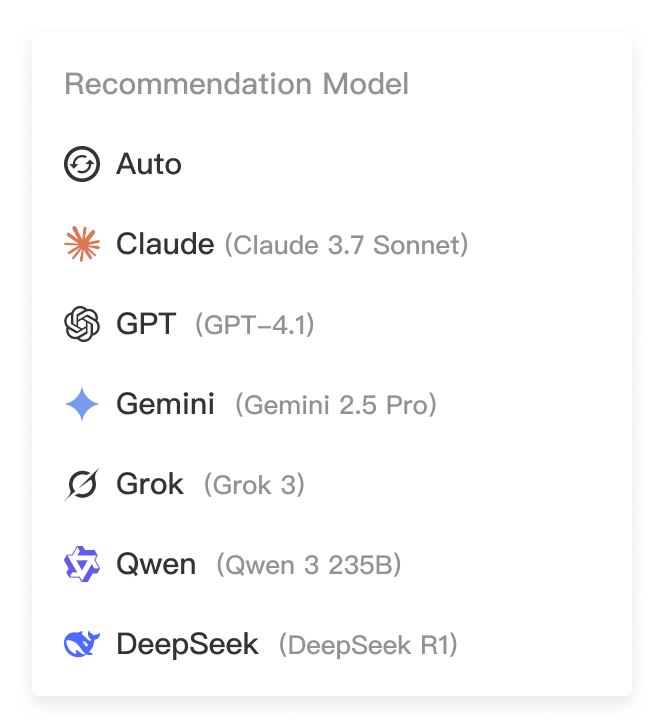The image size is (664, 728).
Task: Click the orange Claude starburst icon
Action: pos(82,244)
